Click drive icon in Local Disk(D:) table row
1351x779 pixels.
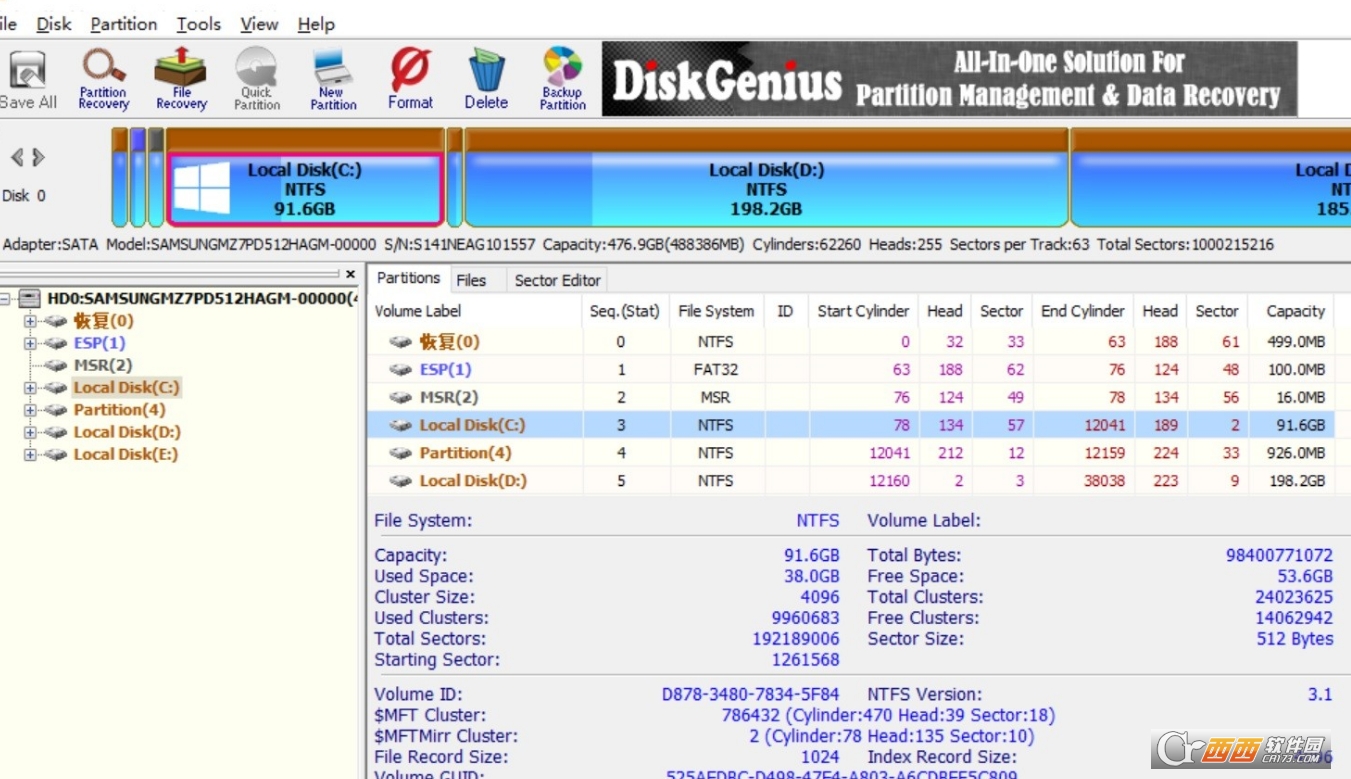pos(401,481)
